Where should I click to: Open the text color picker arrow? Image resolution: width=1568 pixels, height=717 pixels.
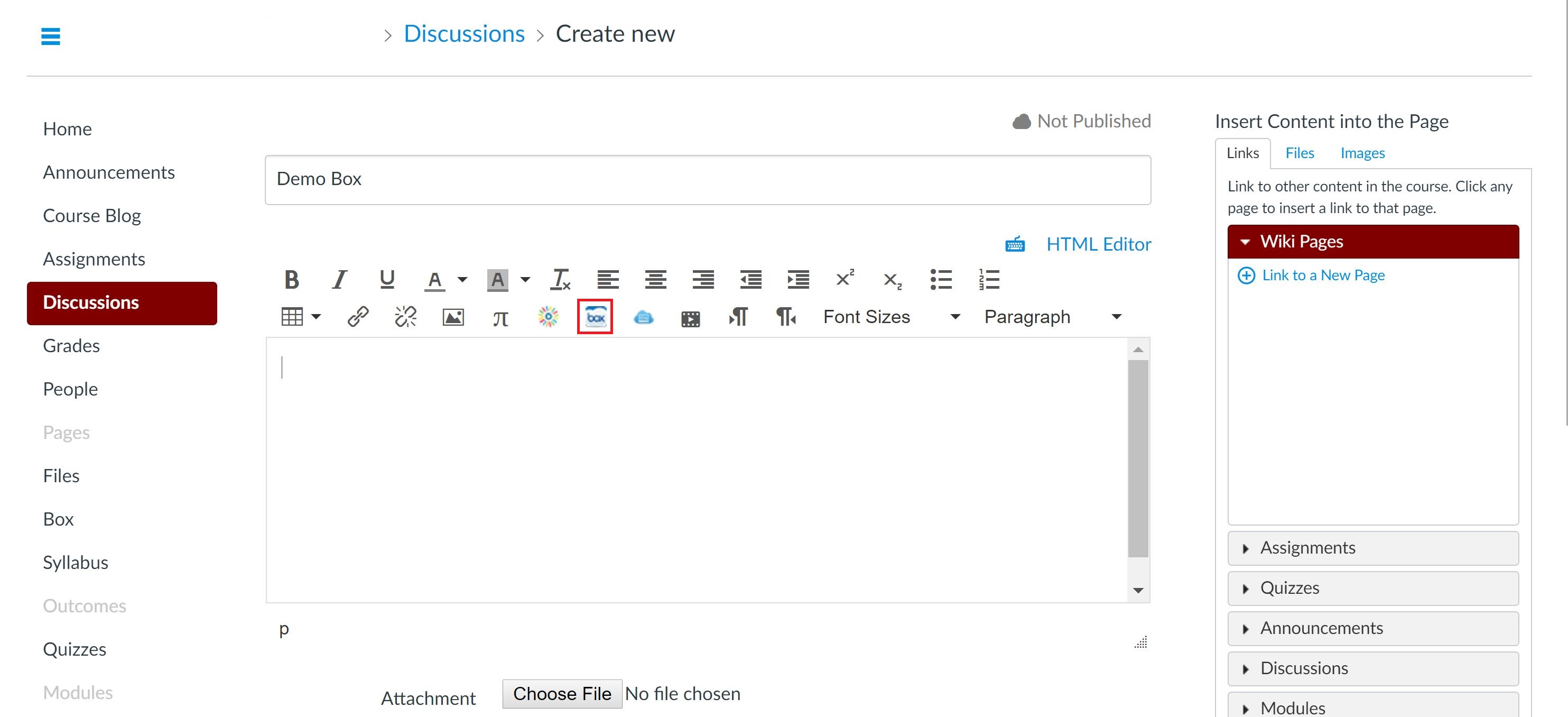pos(462,280)
